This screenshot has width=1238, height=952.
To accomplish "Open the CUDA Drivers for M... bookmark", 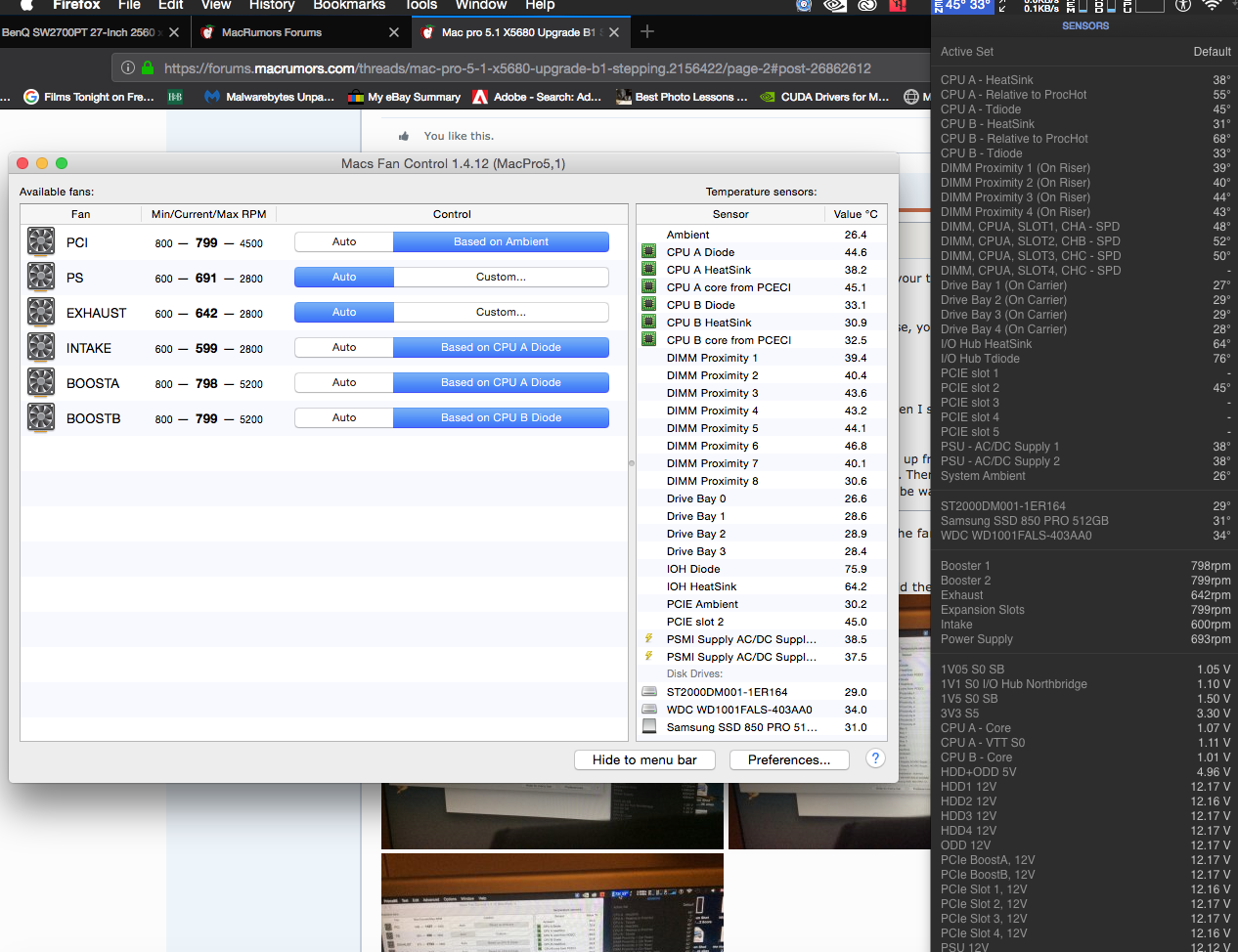I will tap(824, 97).
